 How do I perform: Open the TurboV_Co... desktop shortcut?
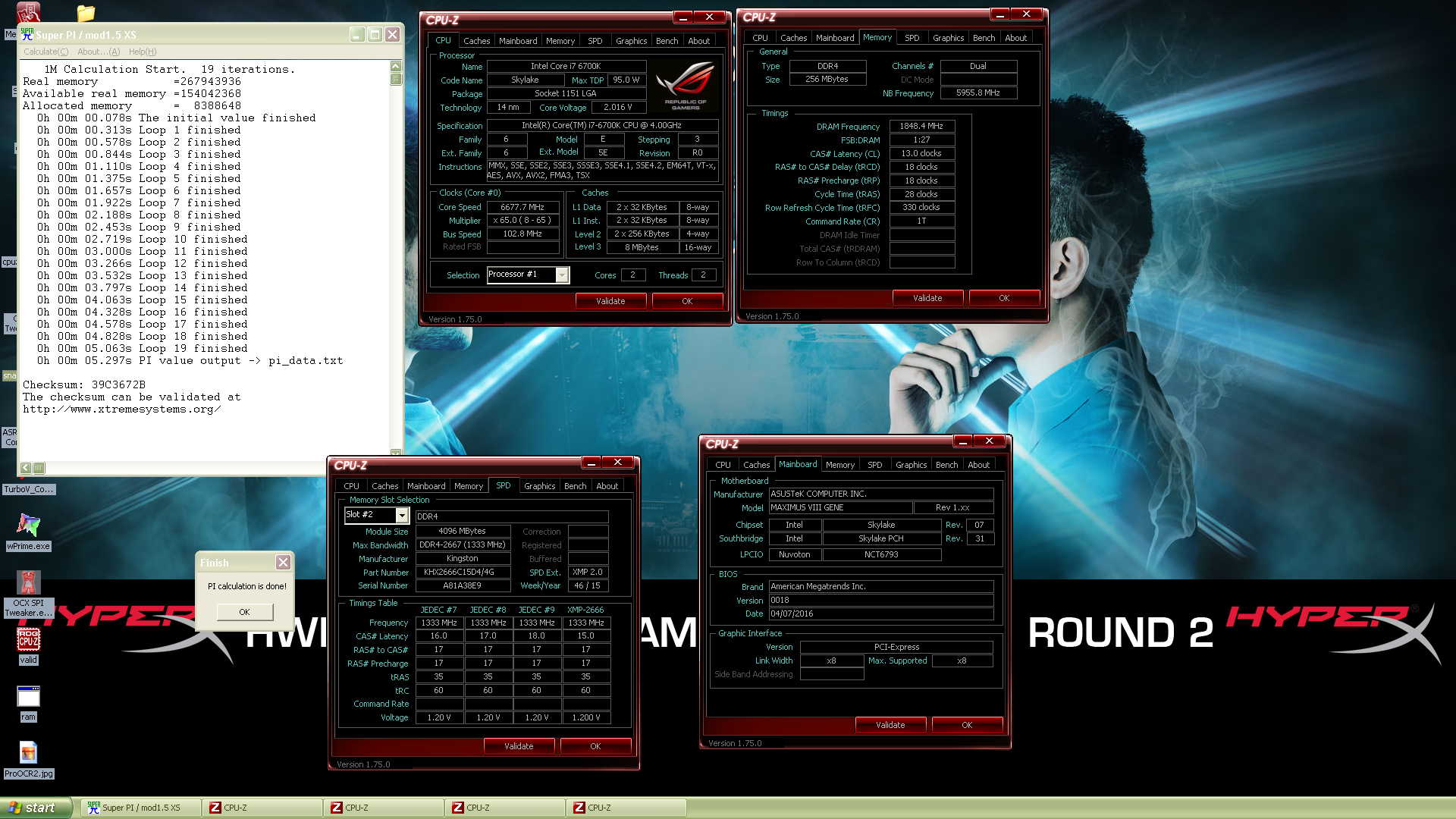[29, 489]
